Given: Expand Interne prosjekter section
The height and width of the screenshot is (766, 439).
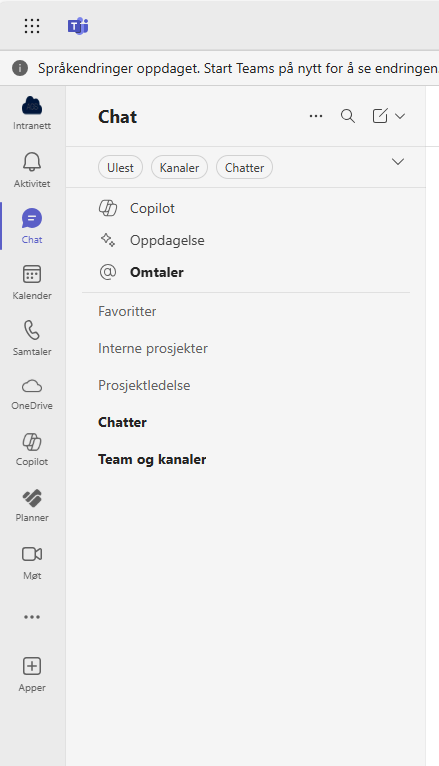Looking at the screenshot, I should [153, 348].
